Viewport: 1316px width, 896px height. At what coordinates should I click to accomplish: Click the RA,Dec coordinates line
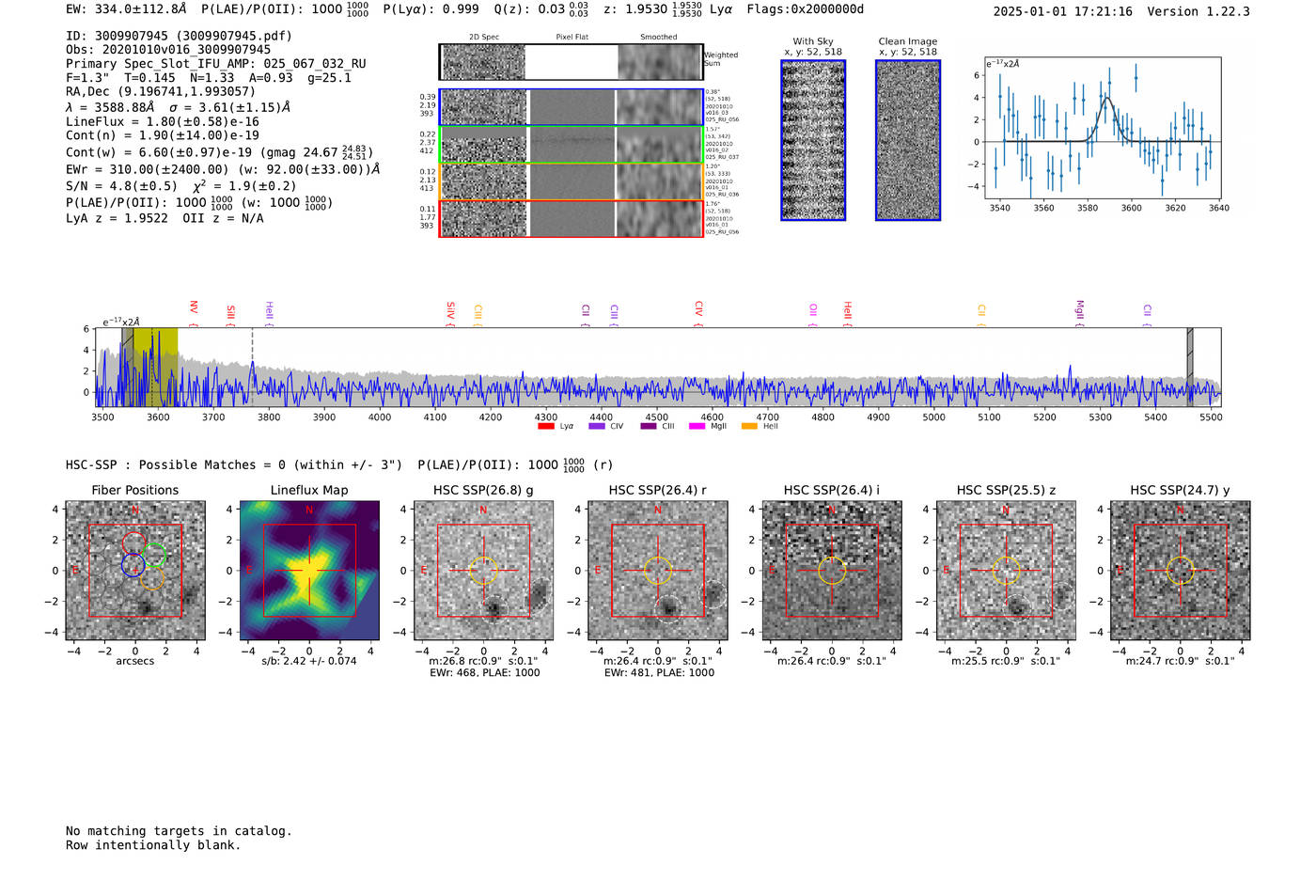(x=161, y=91)
